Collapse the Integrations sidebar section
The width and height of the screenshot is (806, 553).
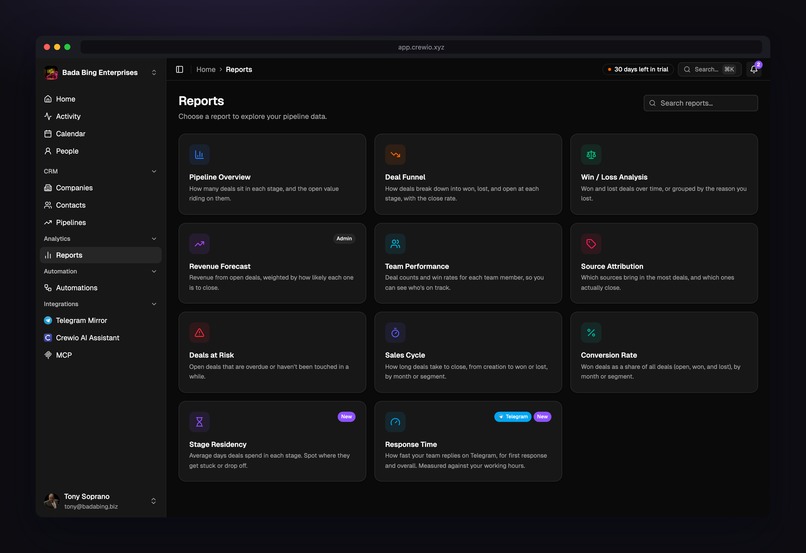(154, 304)
